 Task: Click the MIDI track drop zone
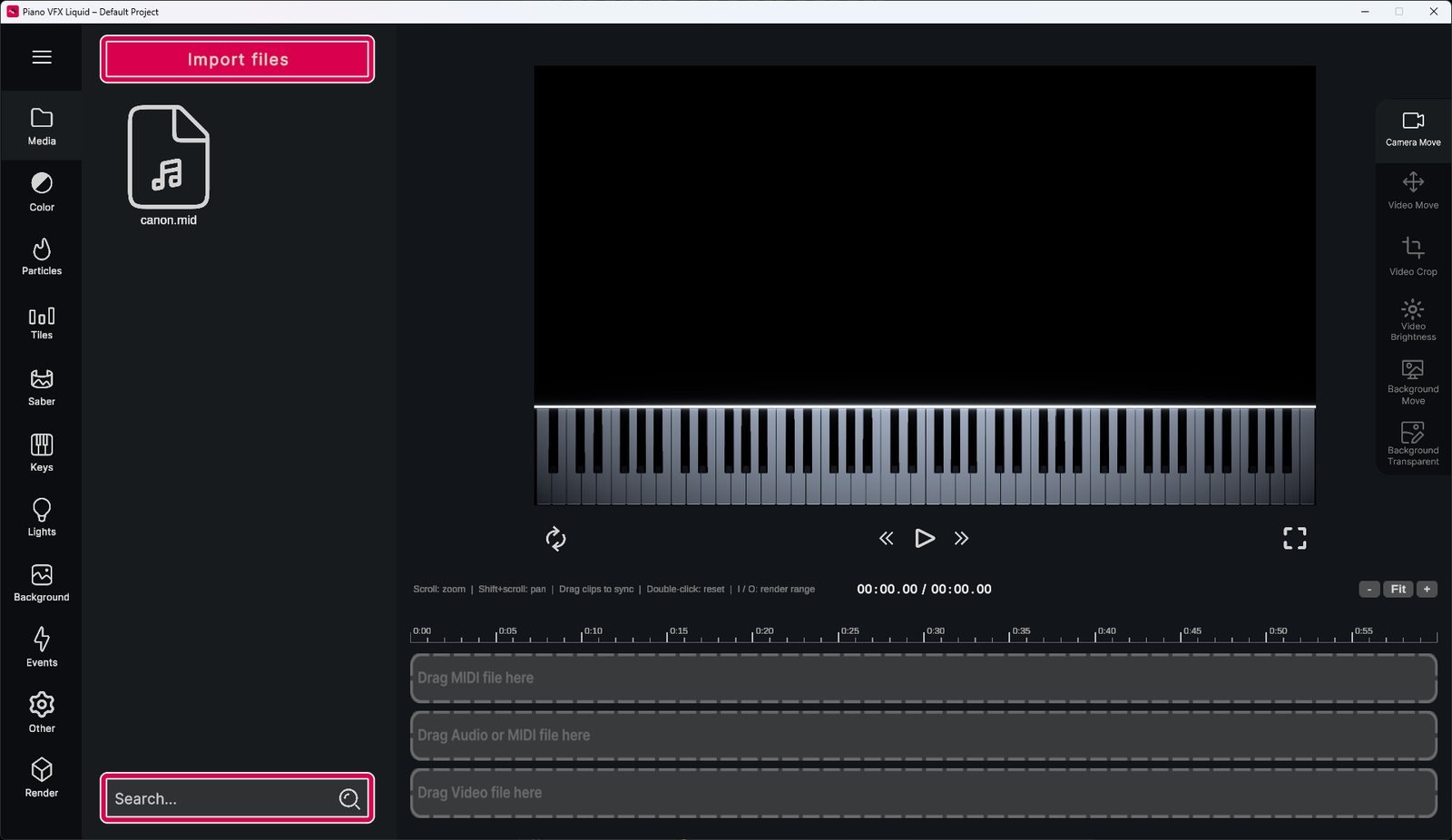coord(924,679)
